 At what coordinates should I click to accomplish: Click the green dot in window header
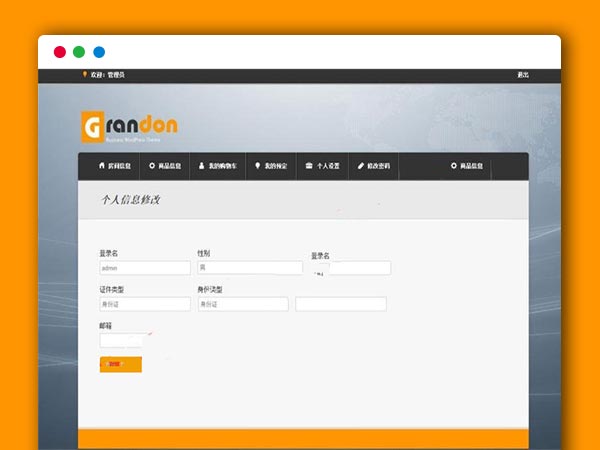click(x=79, y=52)
